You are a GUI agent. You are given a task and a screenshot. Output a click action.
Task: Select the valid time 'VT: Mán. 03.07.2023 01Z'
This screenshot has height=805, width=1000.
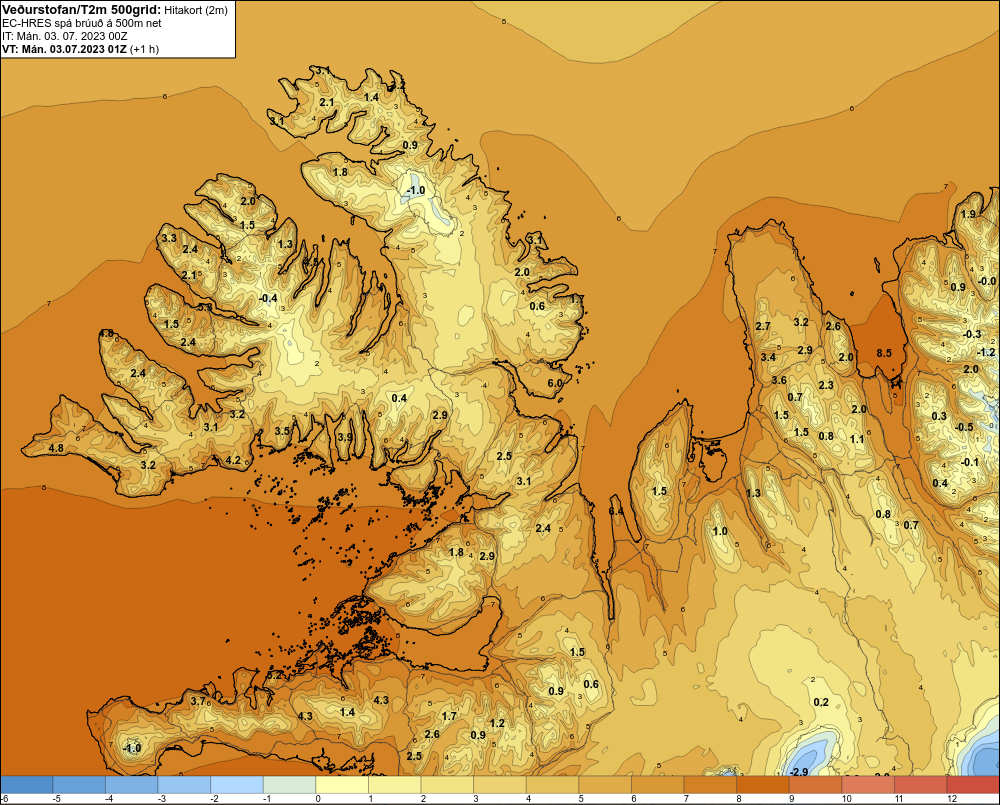pos(64,49)
